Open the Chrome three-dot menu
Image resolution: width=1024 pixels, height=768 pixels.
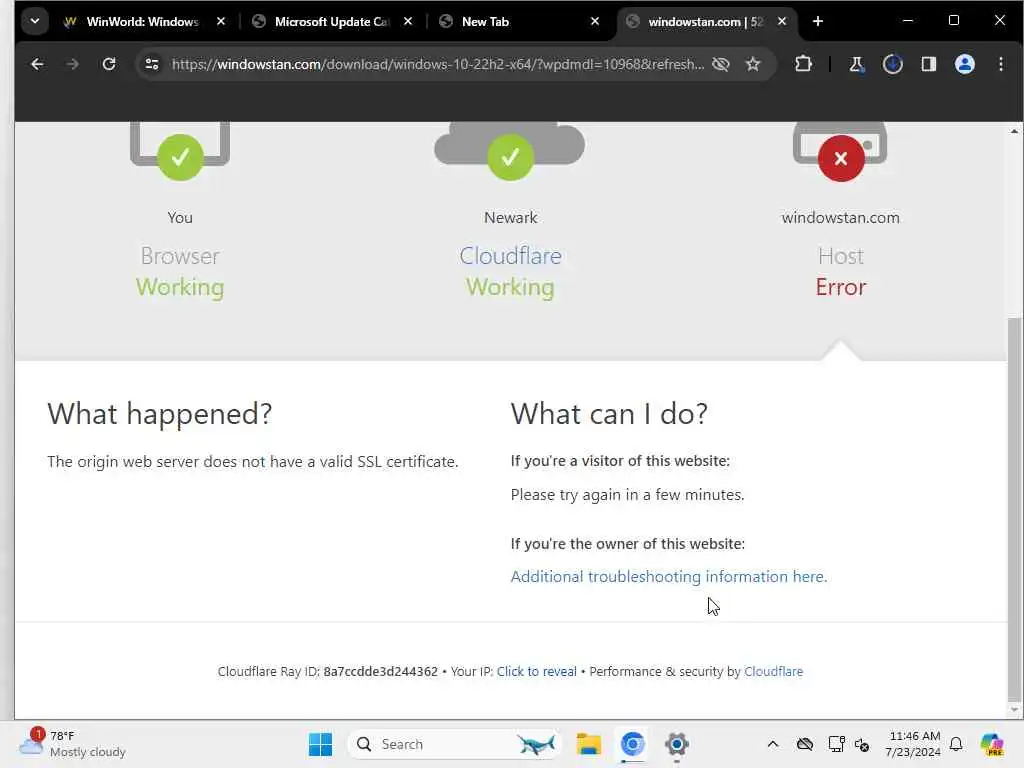[1000, 64]
